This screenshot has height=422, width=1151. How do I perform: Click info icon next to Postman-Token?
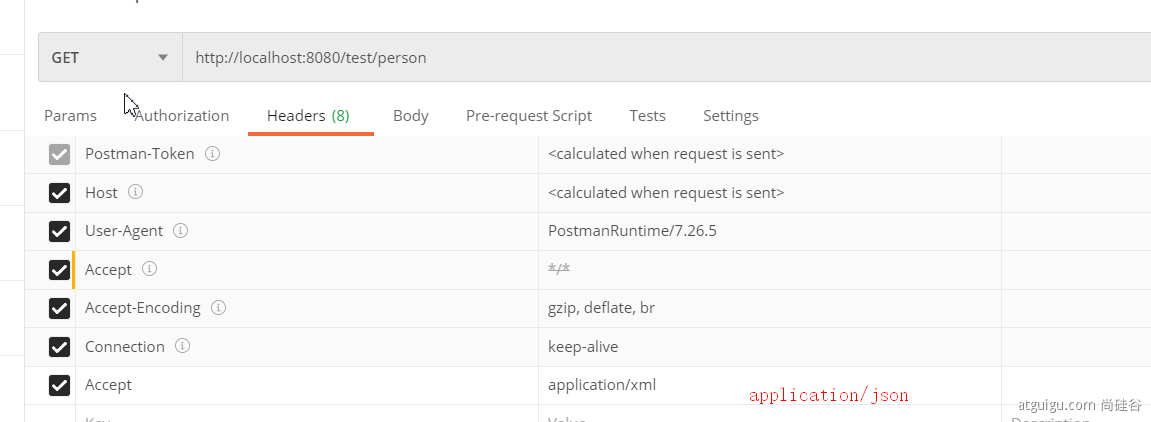(x=212, y=154)
